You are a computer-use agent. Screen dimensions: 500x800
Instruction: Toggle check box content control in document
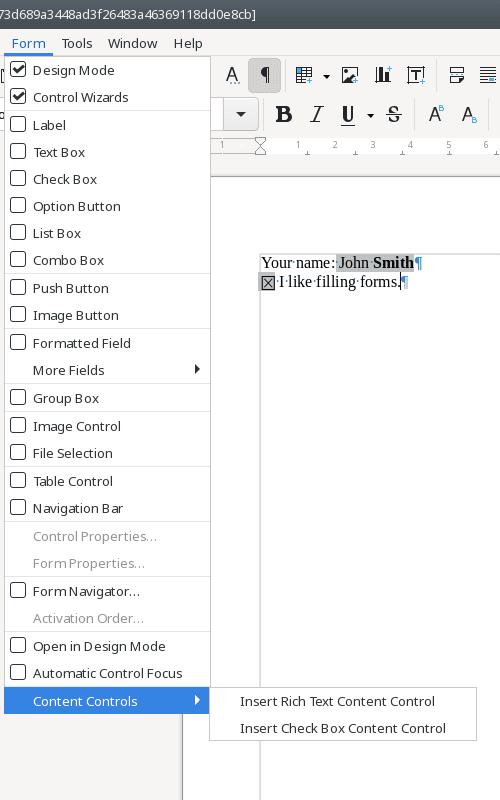pyautogui.click(x=268, y=282)
